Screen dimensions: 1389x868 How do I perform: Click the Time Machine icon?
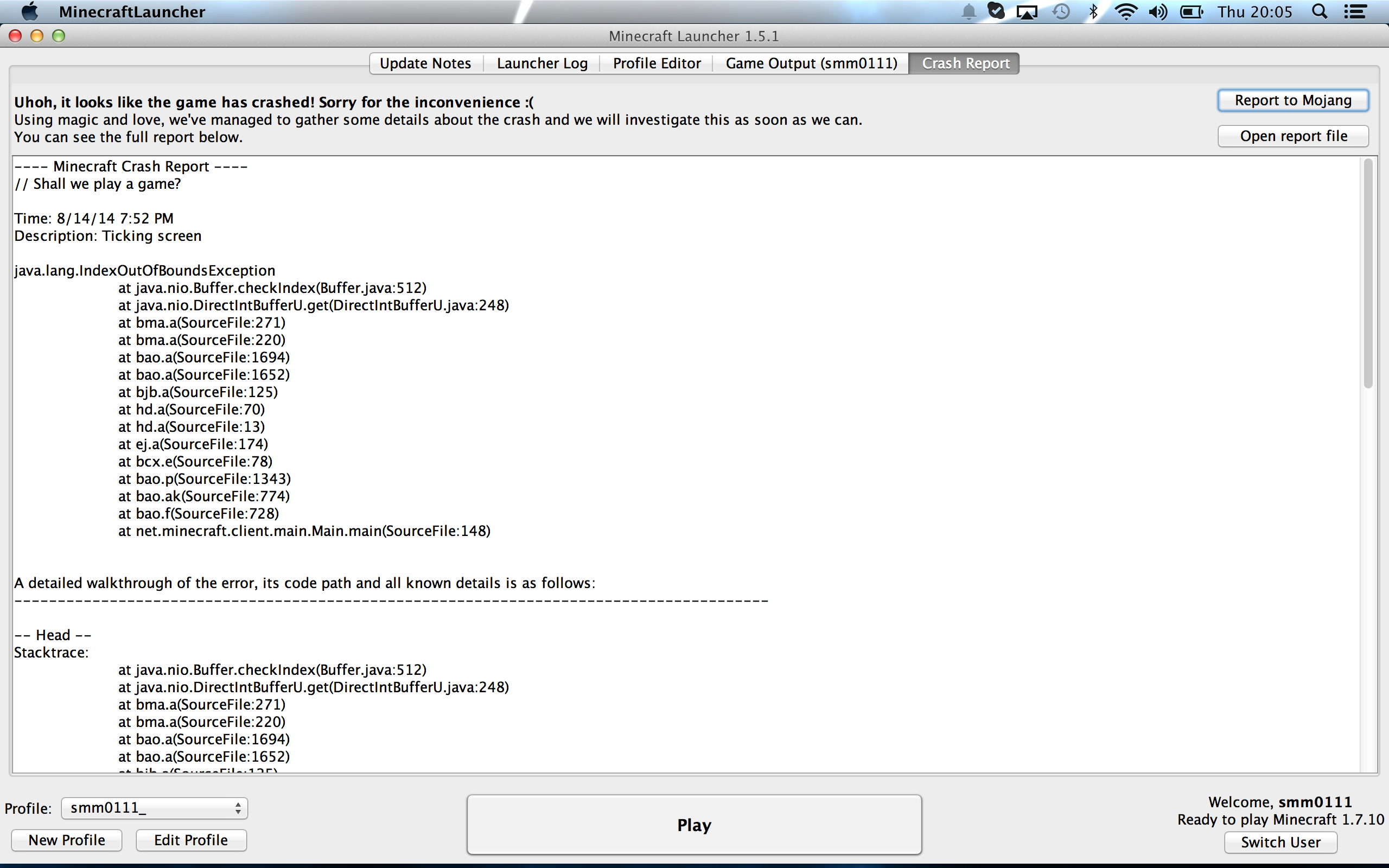pos(1061,11)
